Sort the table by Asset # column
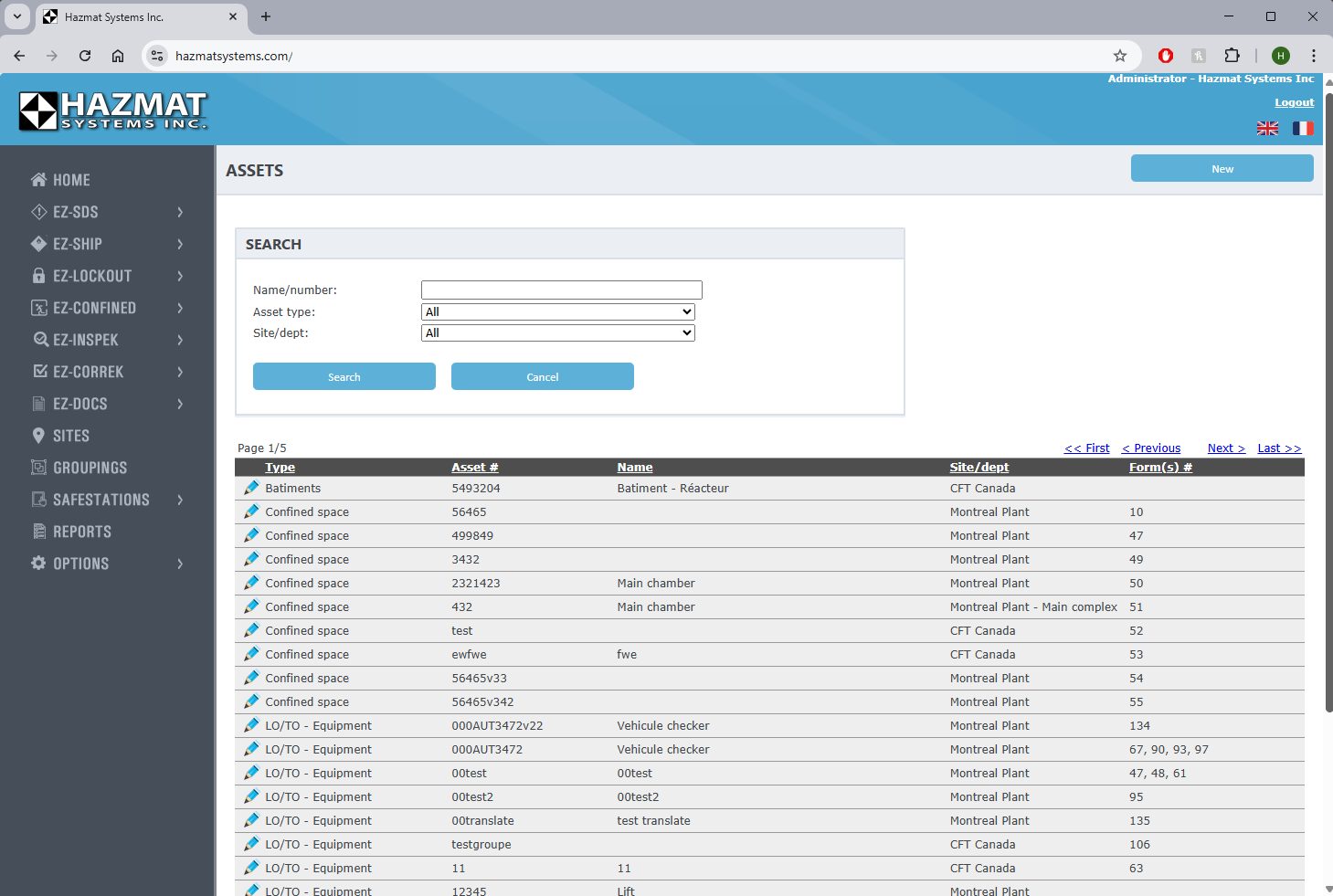Screen dimensions: 1333x896 click(x=474, y=468)
